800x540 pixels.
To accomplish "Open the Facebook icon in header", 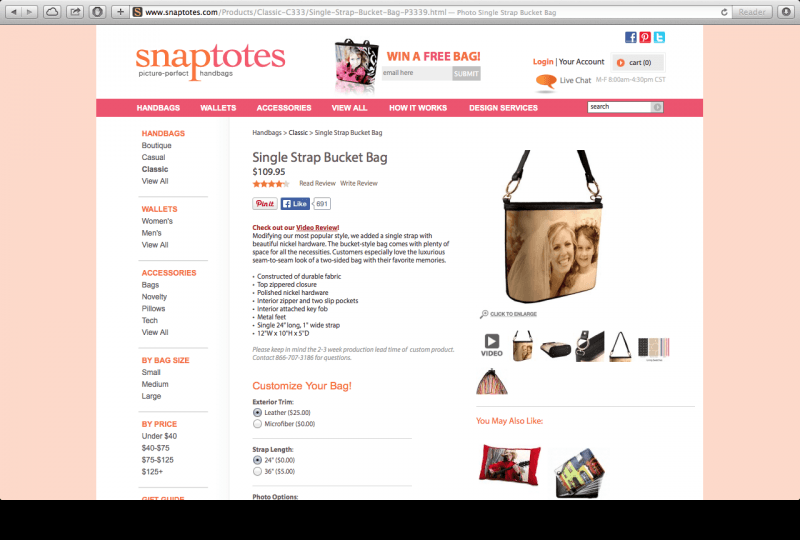I will point(631,37).
